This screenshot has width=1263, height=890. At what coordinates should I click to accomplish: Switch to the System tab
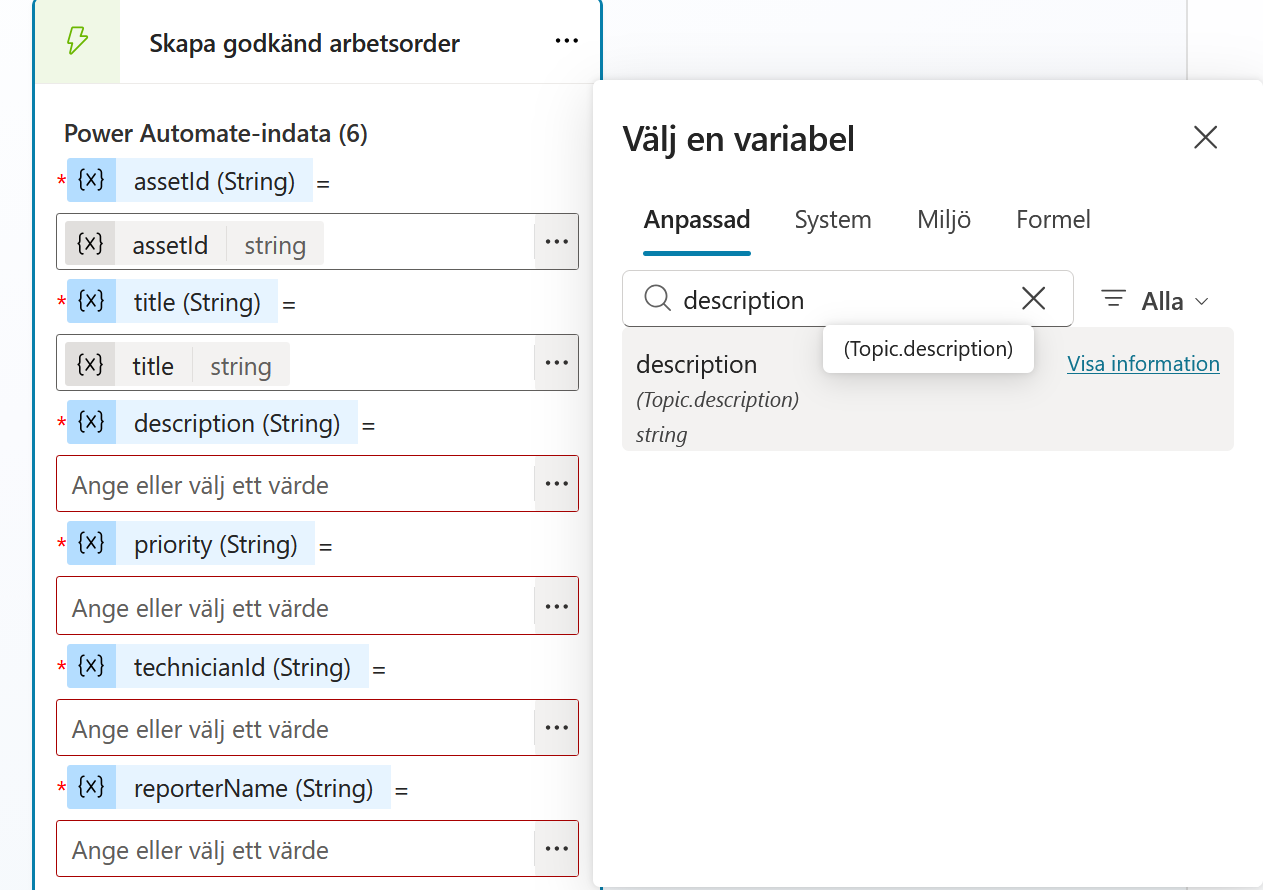(x=833, y=220)
